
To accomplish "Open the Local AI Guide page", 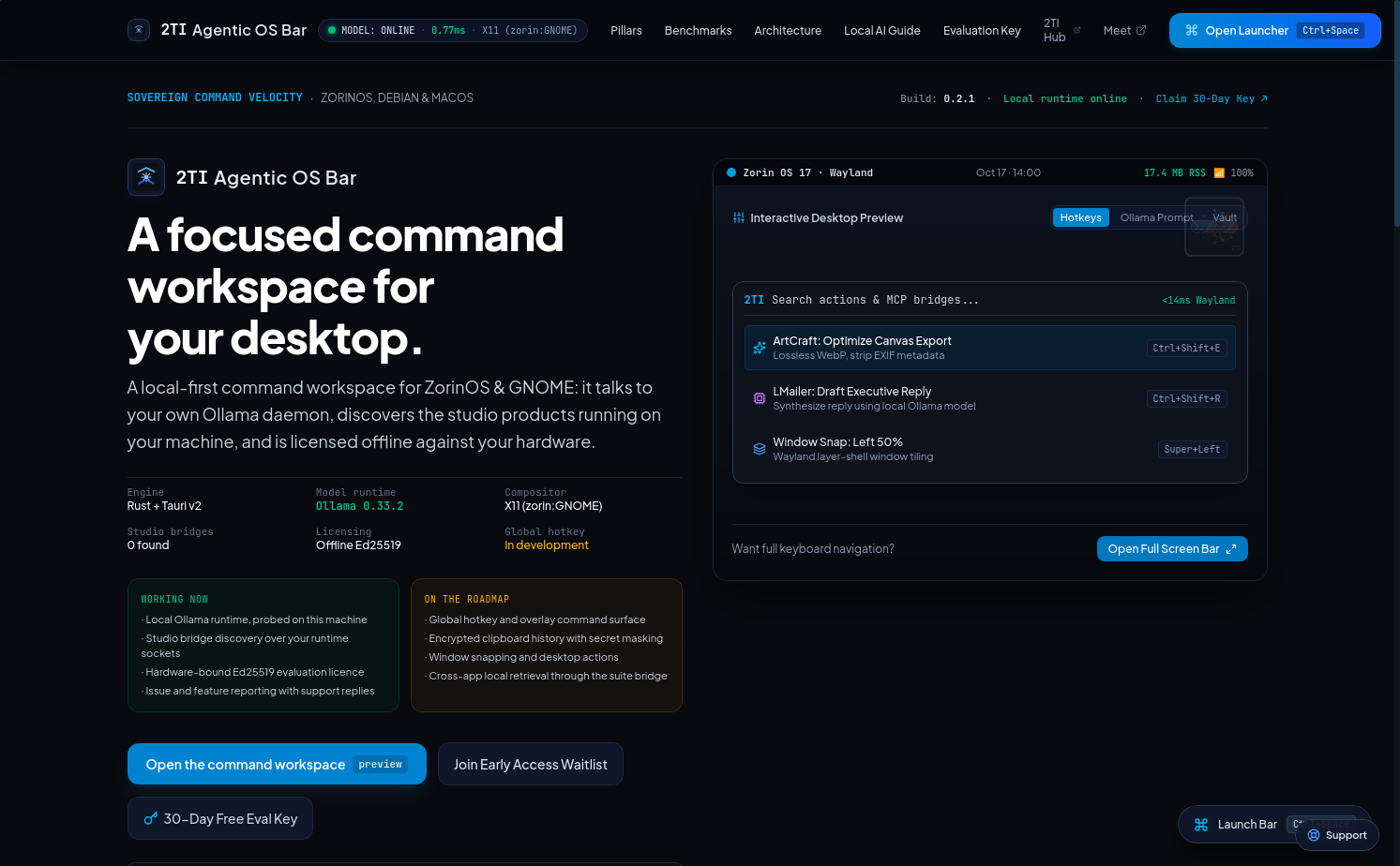I will click(x=882, y=30).
